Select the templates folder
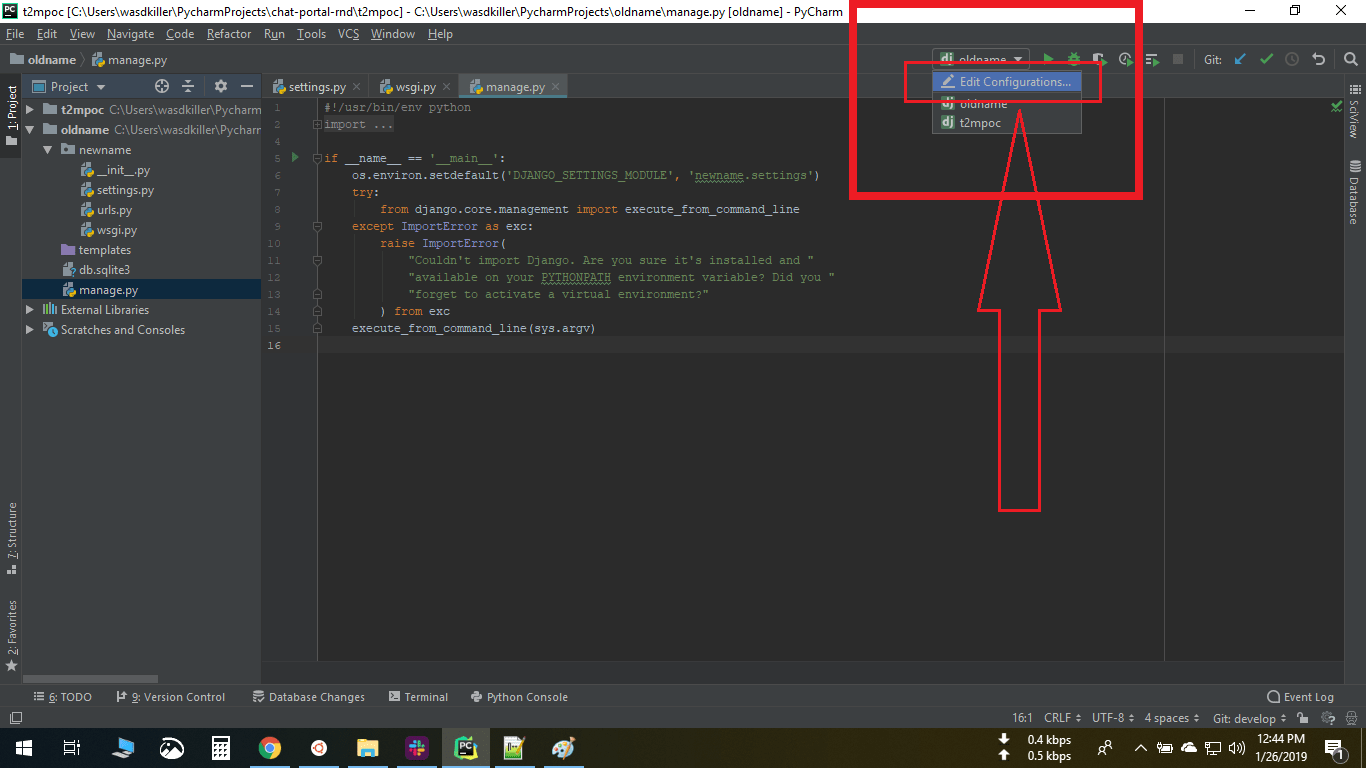 (96, 250)
